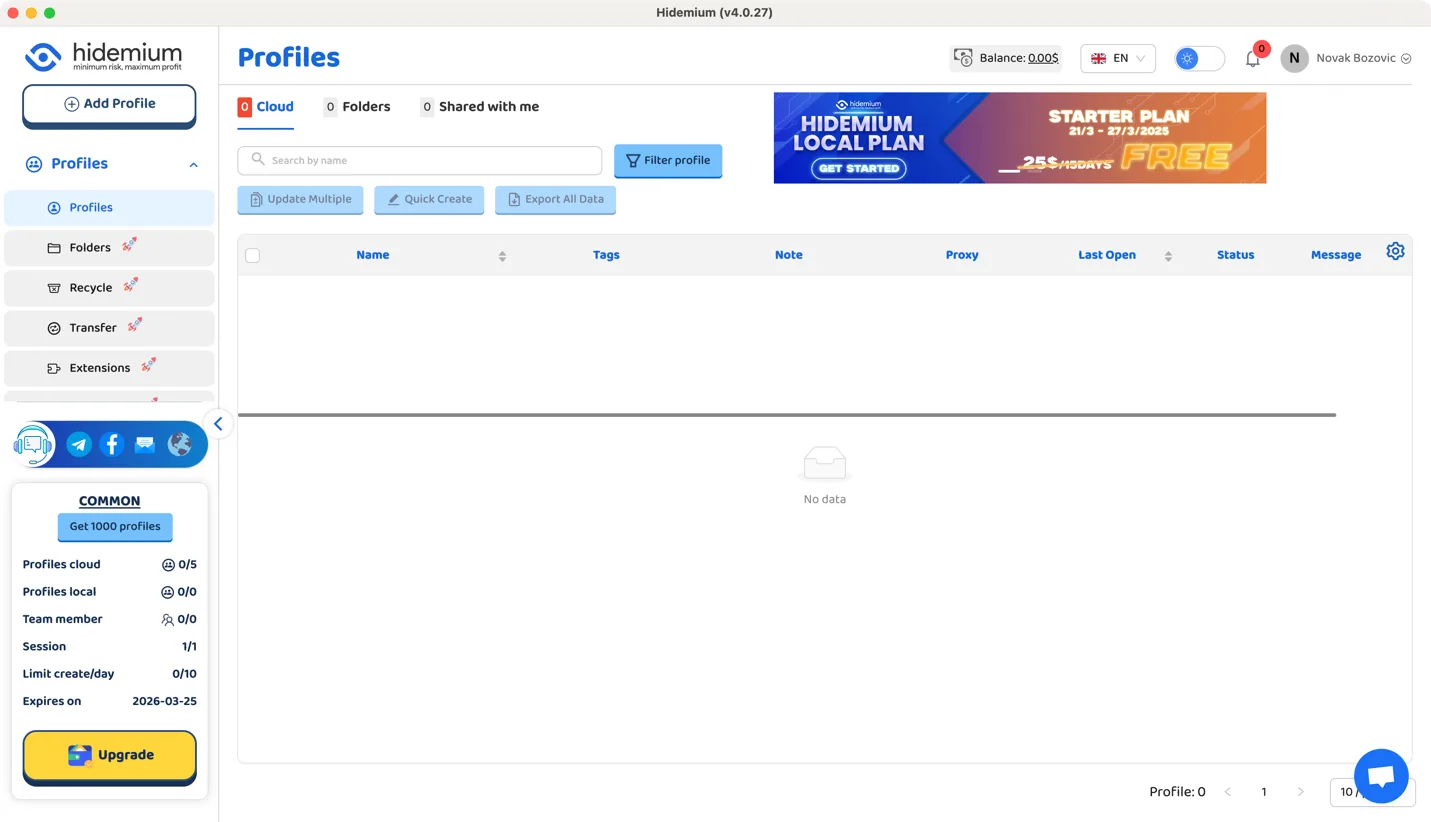Toggle the dark/light theme switch
Image resolution: width=1431 pixels, height=822 pixels.
point(1199,58)
